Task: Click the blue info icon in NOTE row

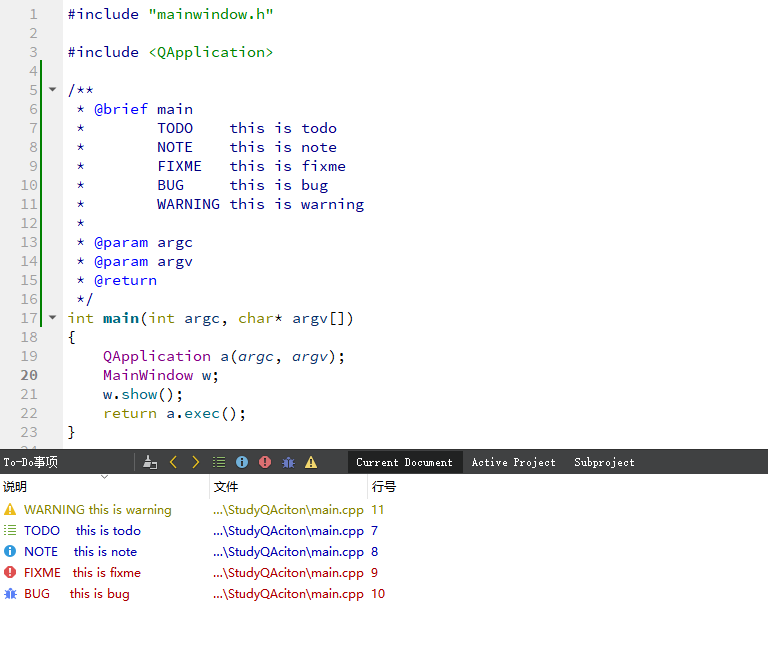Action: pos(10,551)
